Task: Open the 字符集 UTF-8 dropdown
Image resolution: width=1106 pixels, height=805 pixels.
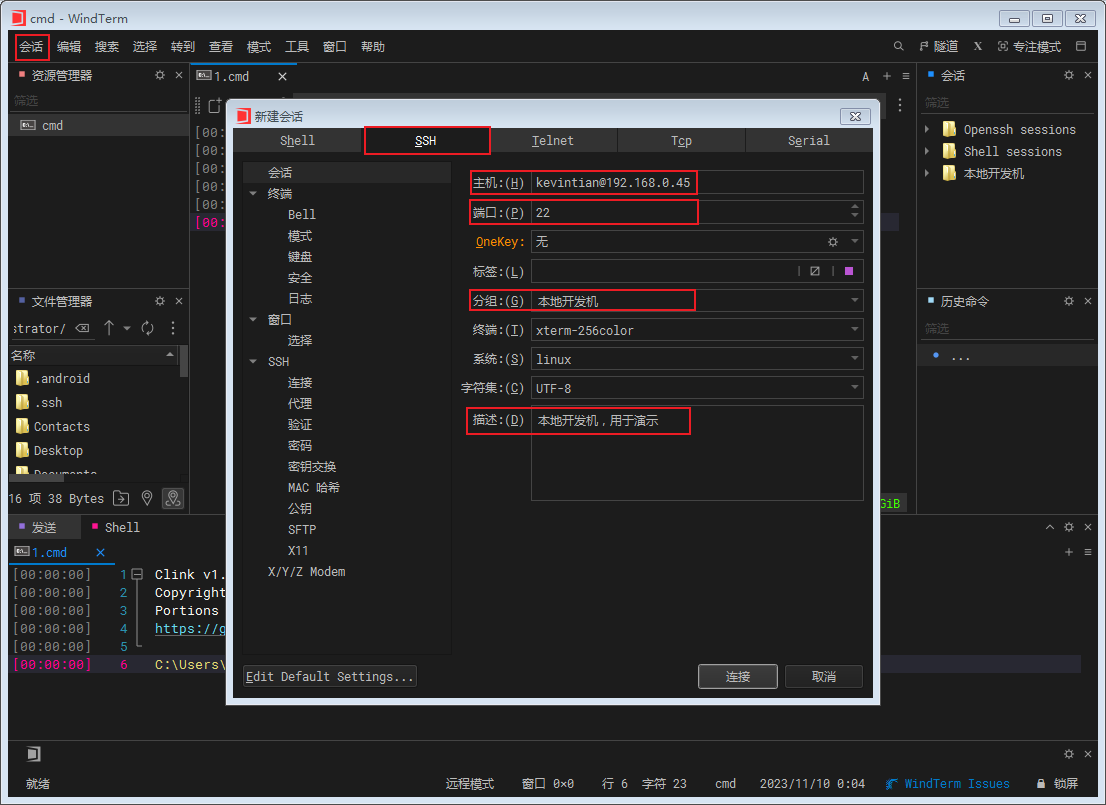Action: [855, 388]
